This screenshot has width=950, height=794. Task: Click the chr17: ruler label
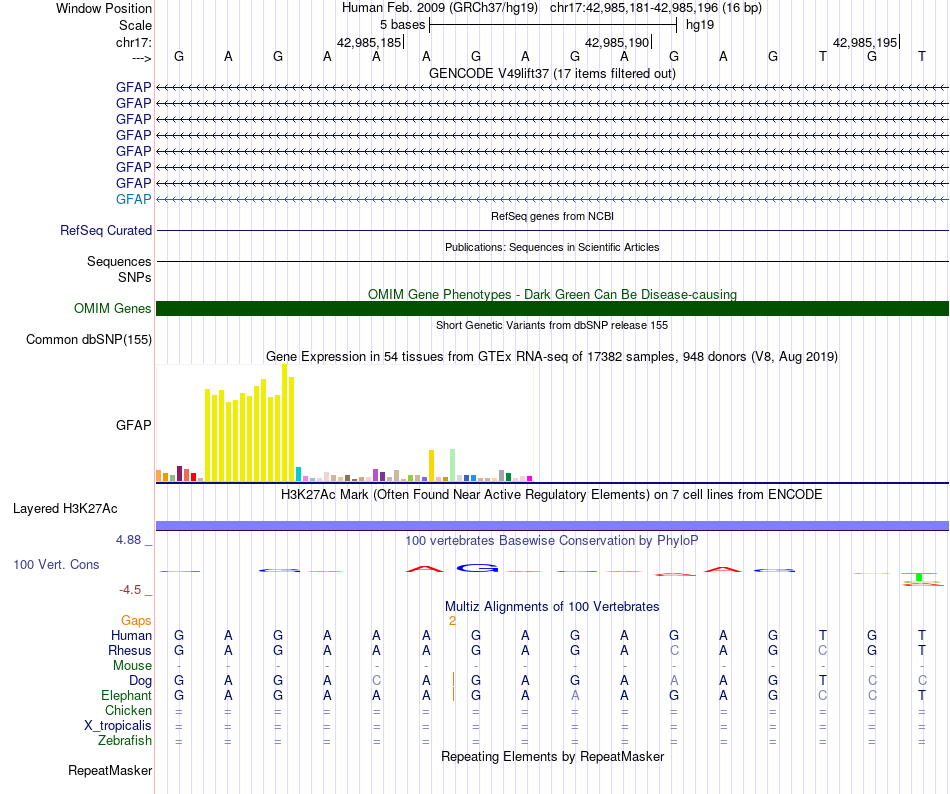click(x=133, y=42)
